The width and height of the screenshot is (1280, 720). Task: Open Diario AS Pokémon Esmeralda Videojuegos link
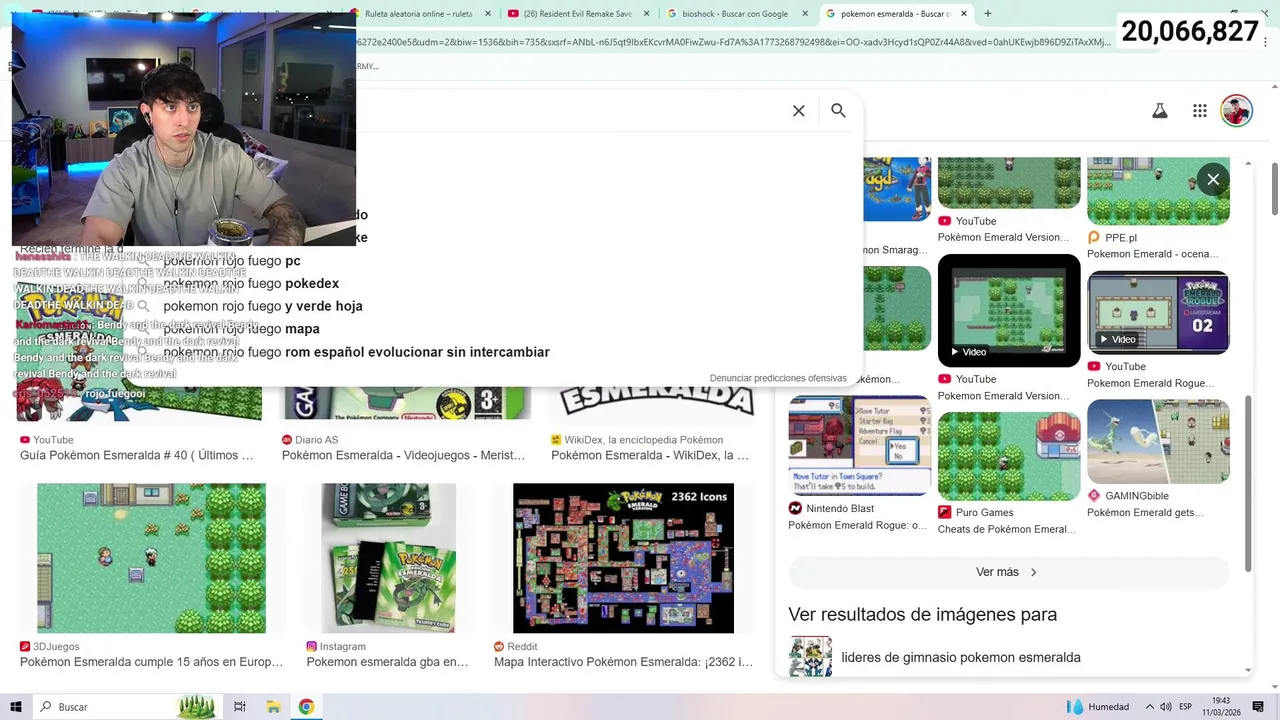(403, 455)
